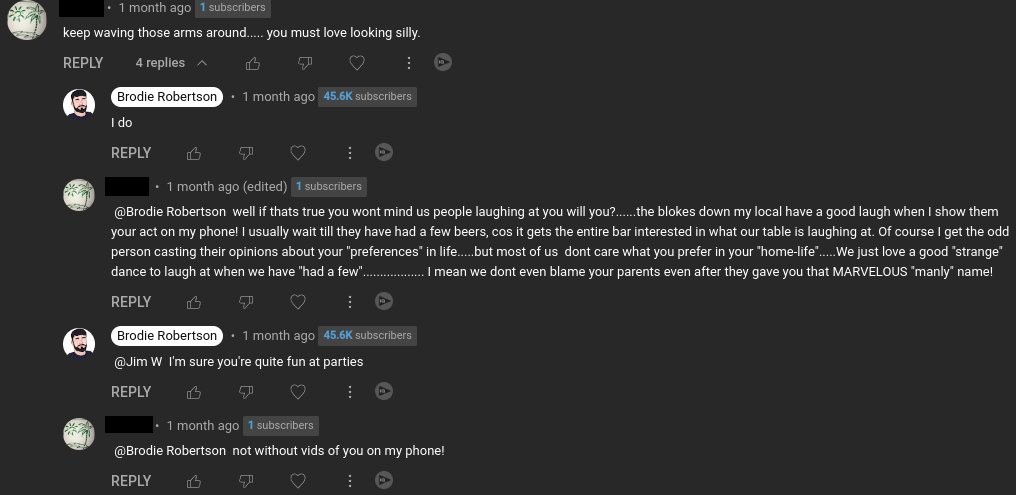The image size is (1016, 495).
Task: Reply to the "quite fun at parties" comment
Action: 131,392
